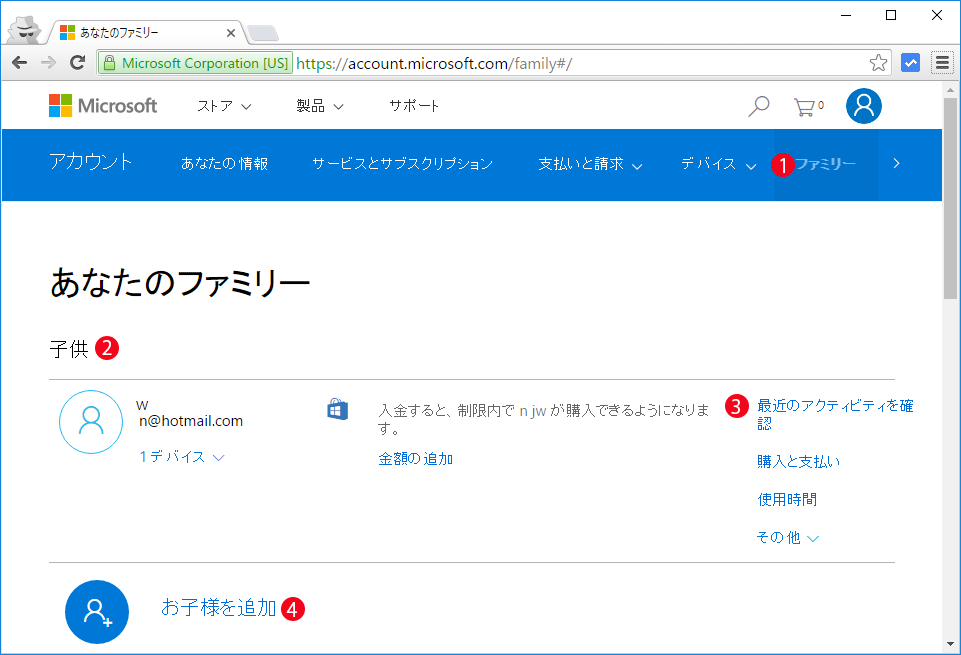This screenshot has height=655, width=961.
Task: Click the child's profile picture circle
Action: tap(91, 422)
